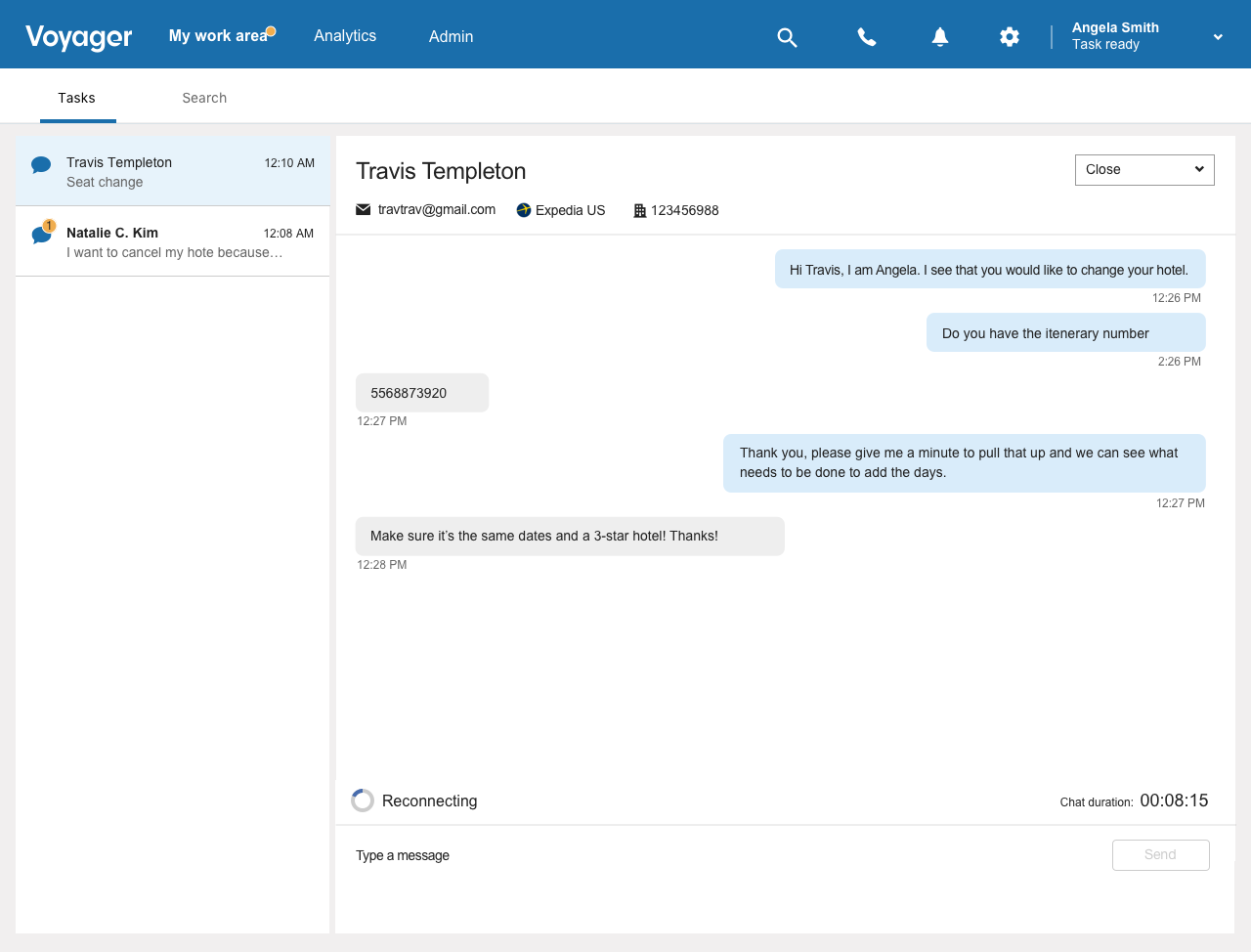
Task: Switch to the Search tab
Action: [x=204, y=98]
